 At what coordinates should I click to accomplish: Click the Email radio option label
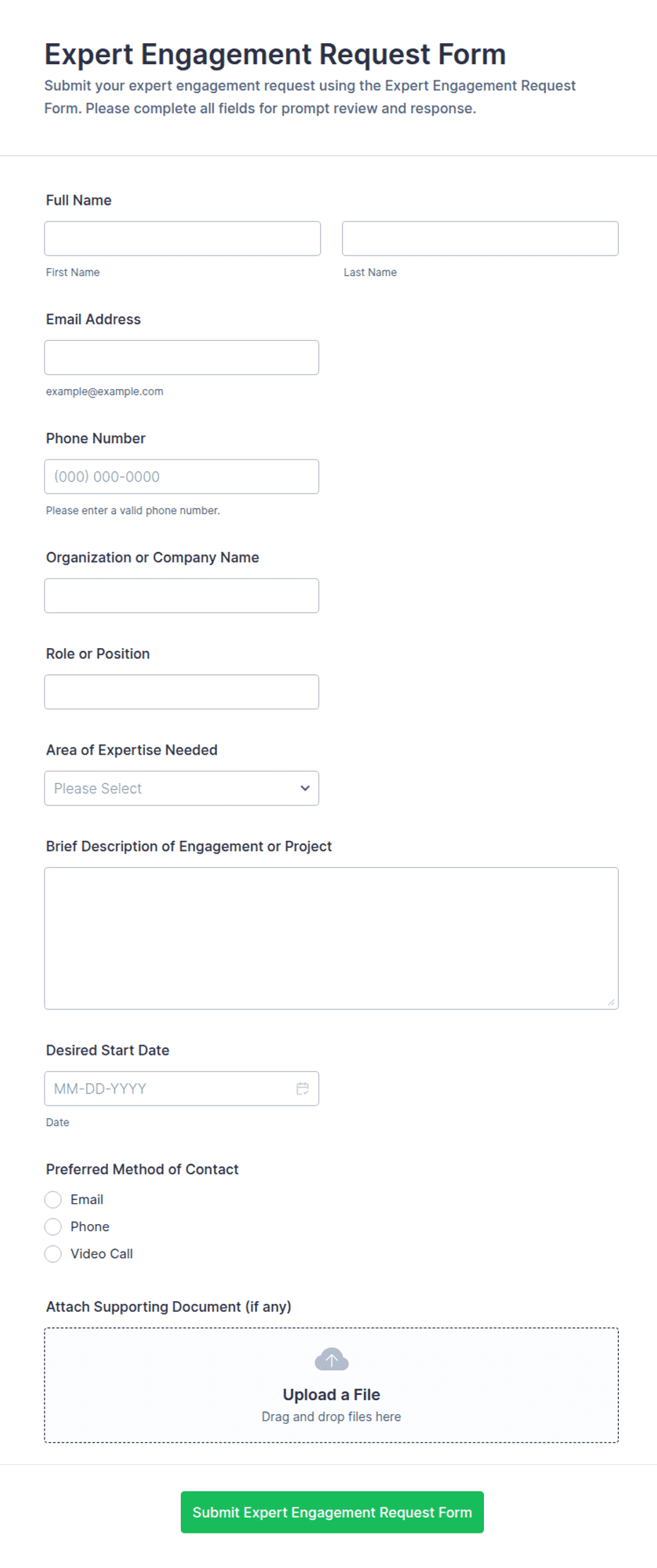pyautogui.click(x=87, y=1199)
